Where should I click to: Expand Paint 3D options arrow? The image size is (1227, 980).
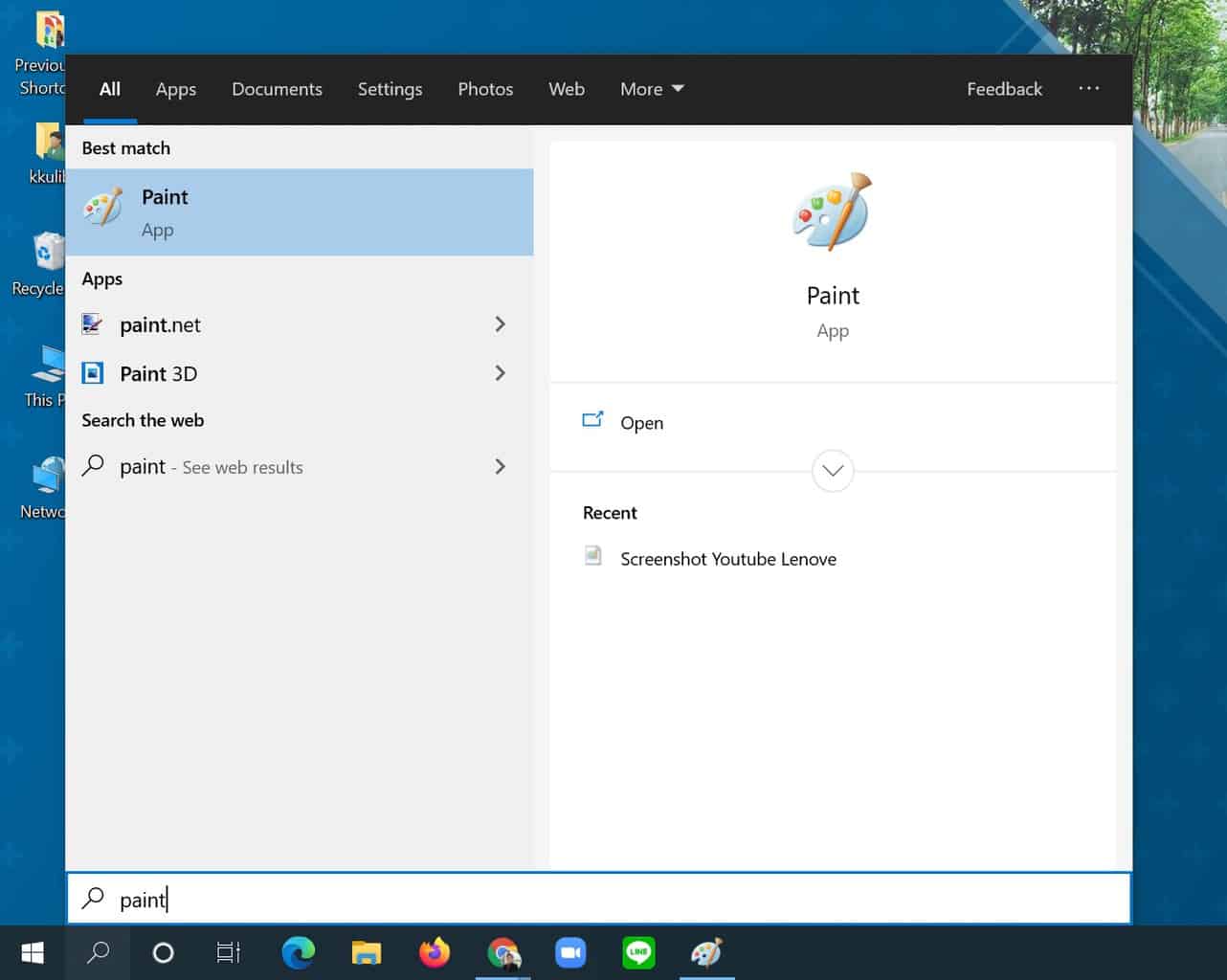[x=500, y=373]
